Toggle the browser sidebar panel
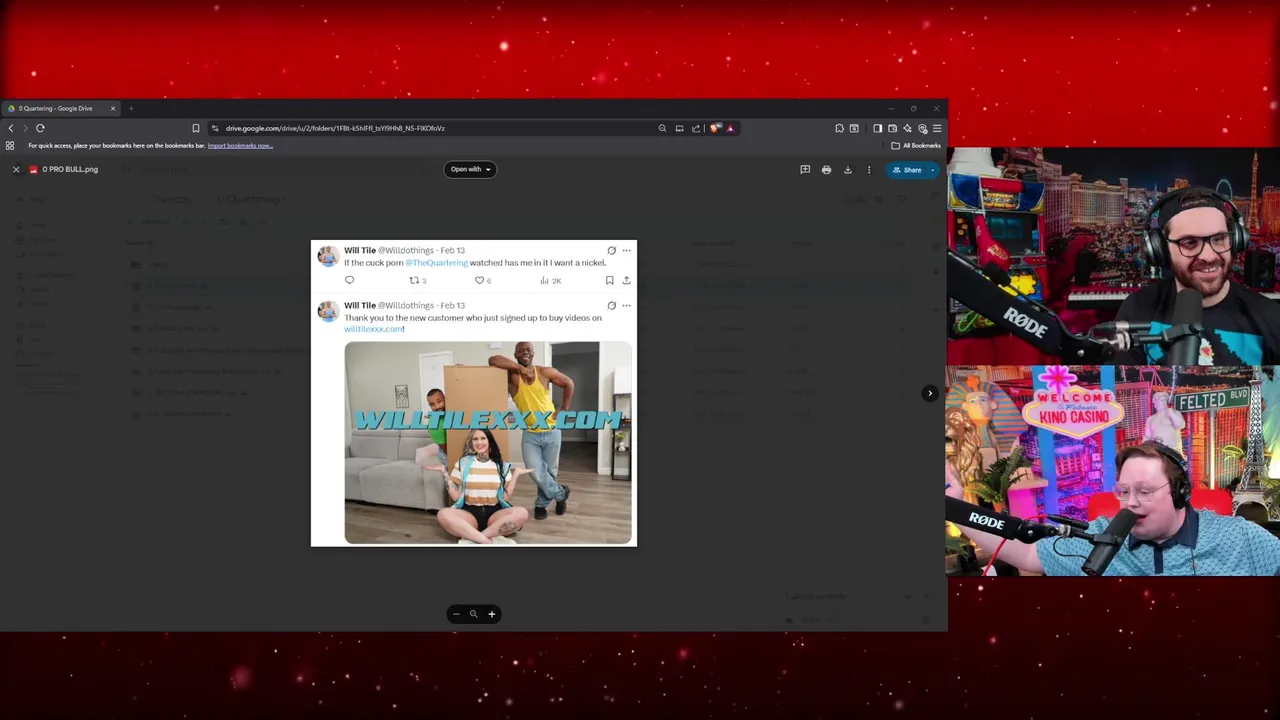This screenshot has height=720, width=1280. pyautogui.click(x=877, y=128)
